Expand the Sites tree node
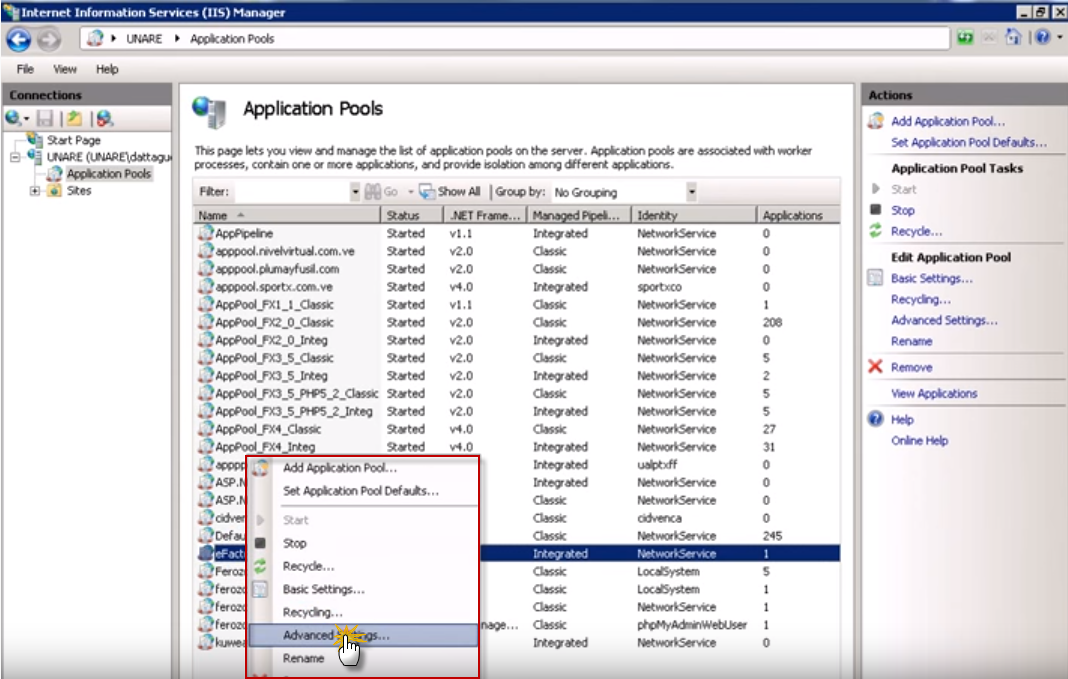 click(x=35, y=191)
